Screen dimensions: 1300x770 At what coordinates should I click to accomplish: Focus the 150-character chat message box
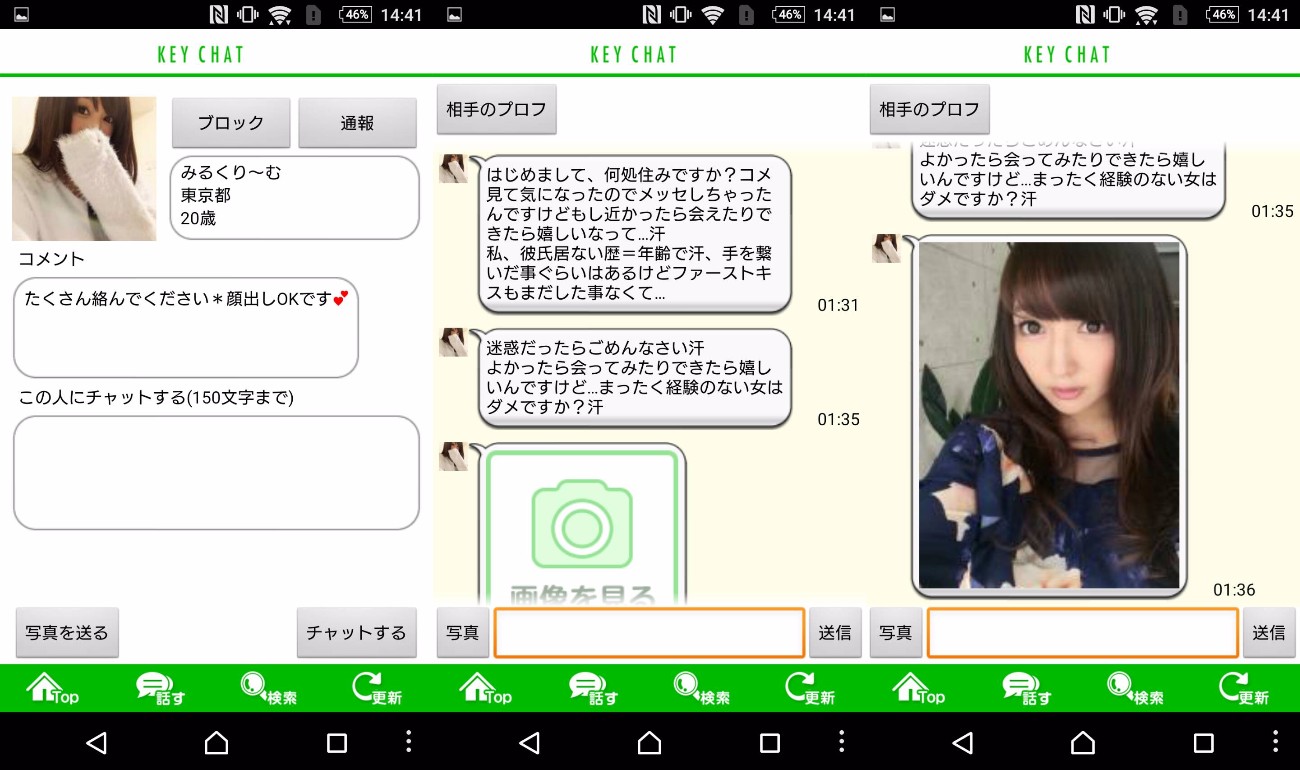coord(216,473)
